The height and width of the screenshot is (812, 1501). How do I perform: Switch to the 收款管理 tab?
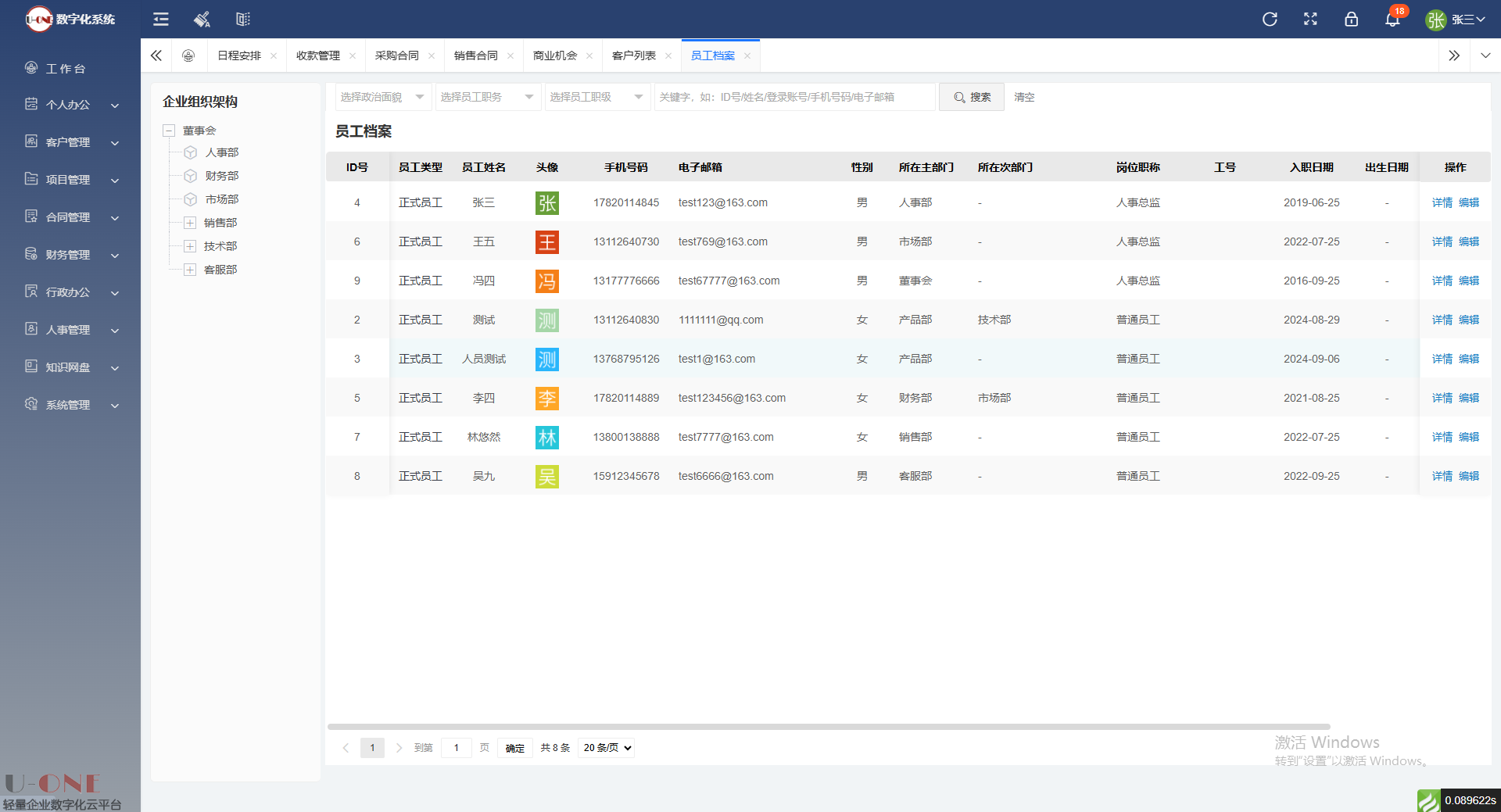(x=318, y=55)
